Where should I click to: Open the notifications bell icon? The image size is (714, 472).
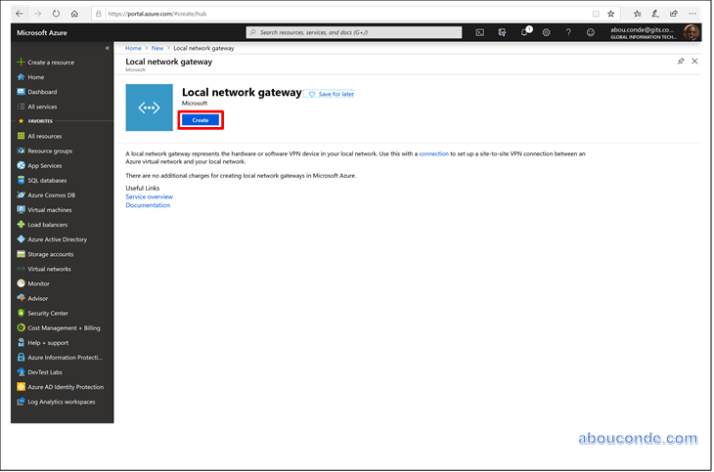pos(524,33)
